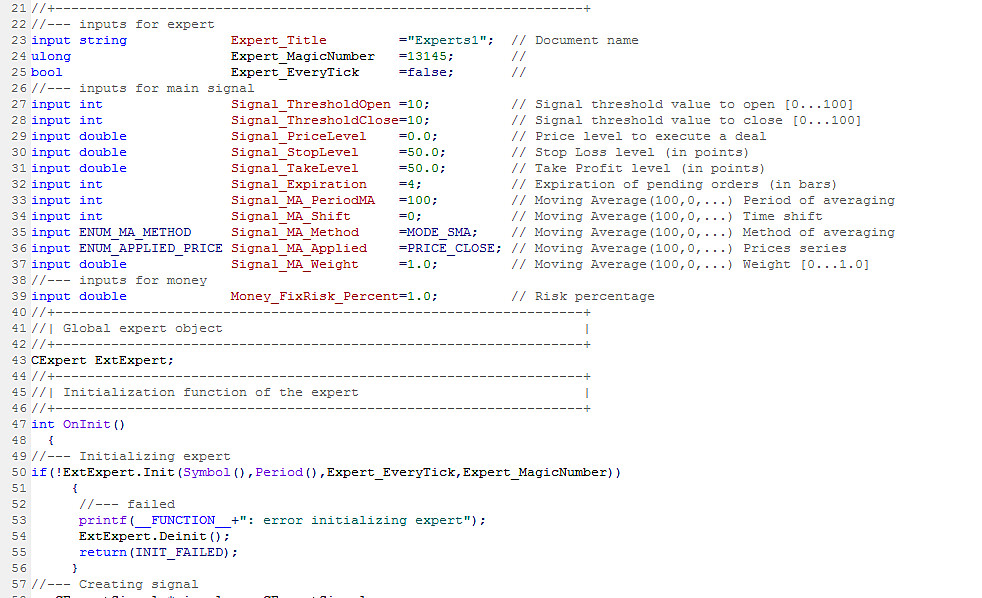The image size is (982, 598).
Task: Click the "//--- failed" comment
Action: 127,504
